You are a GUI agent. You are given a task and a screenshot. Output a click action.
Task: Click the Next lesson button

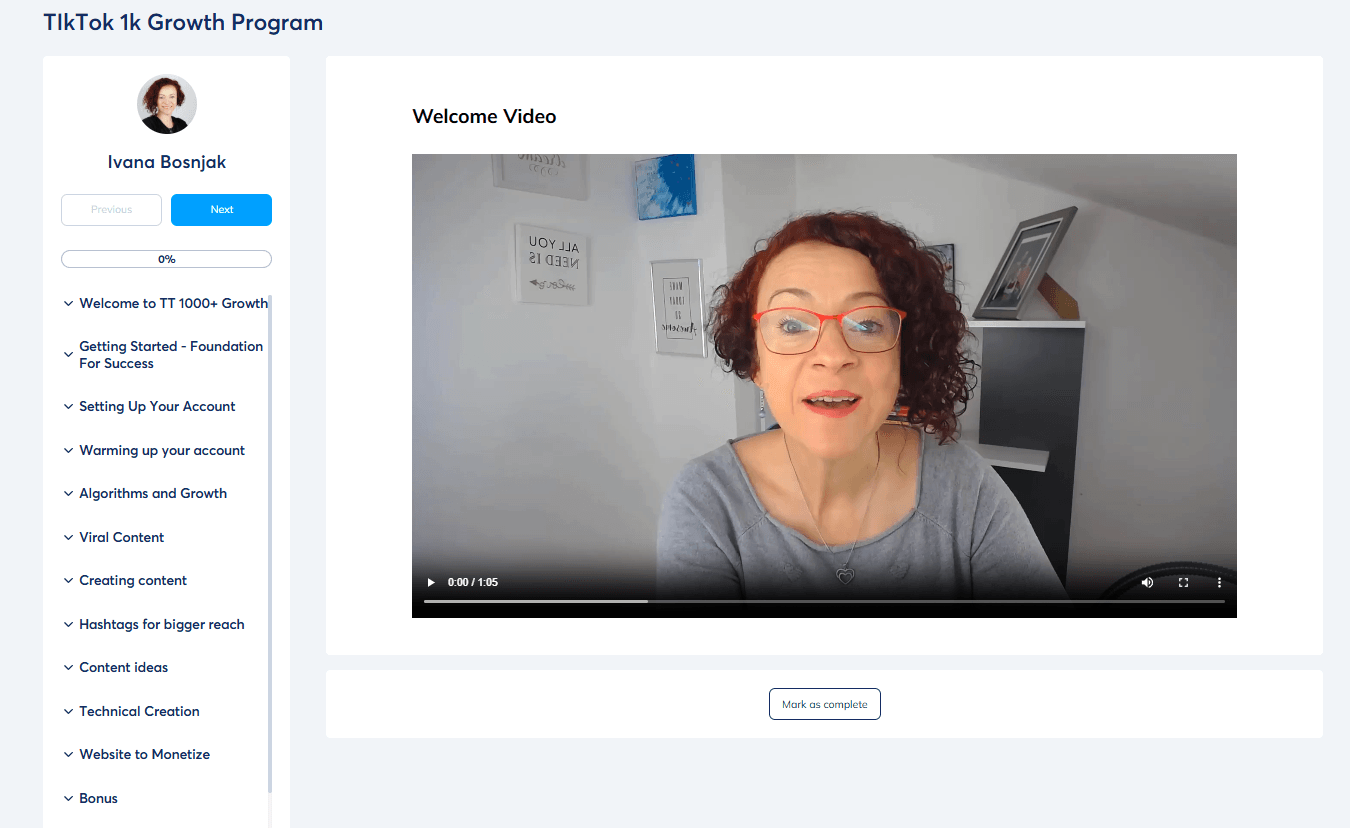221,210
